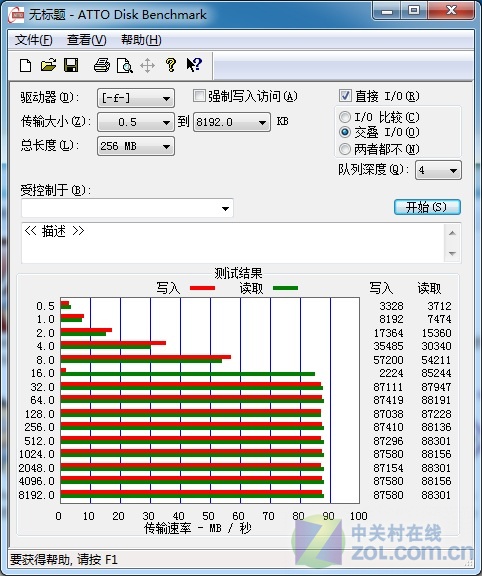Click the Print toolbar icon
The image size is (482, 576).
click(102, 65)
